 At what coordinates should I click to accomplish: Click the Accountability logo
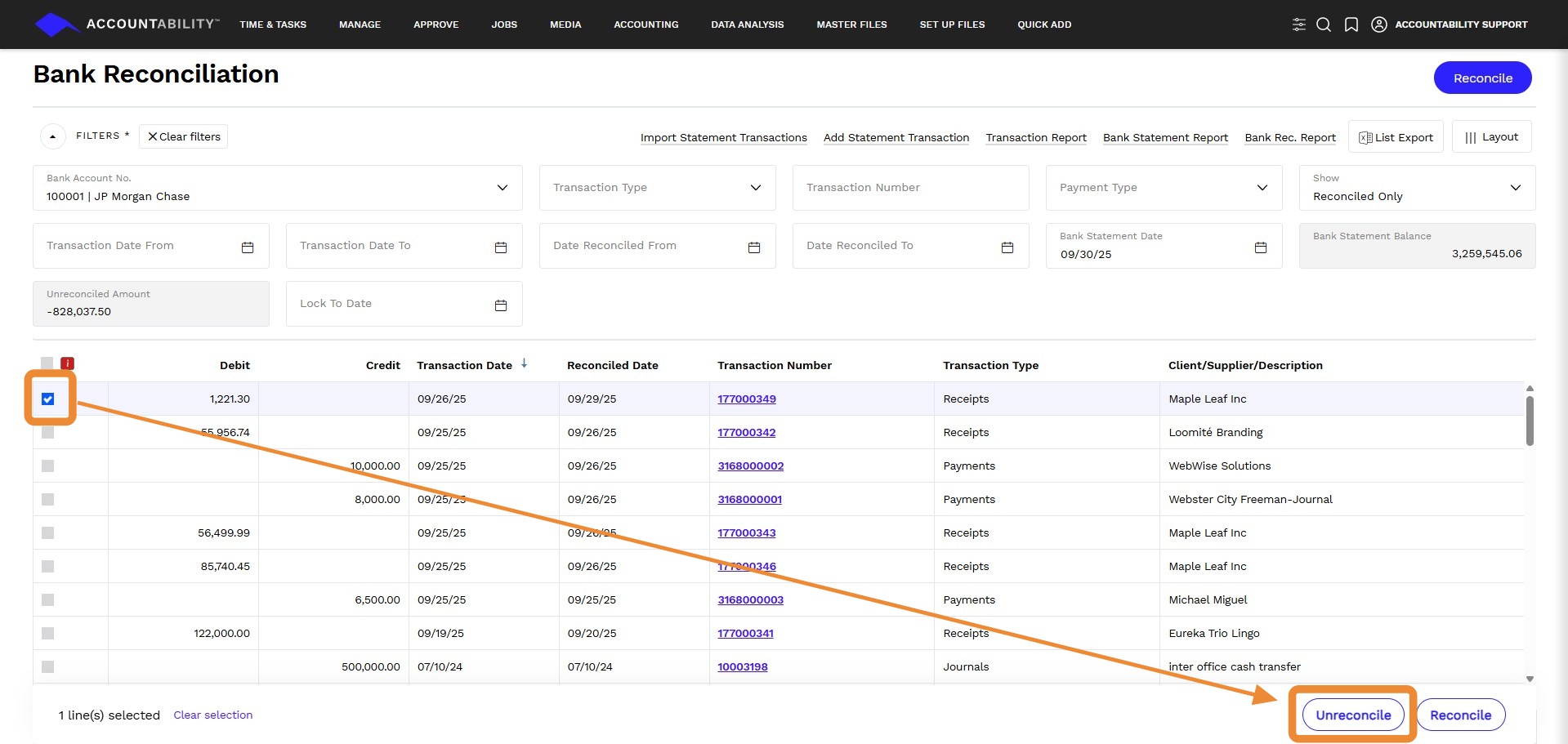(x=127, y=25)
